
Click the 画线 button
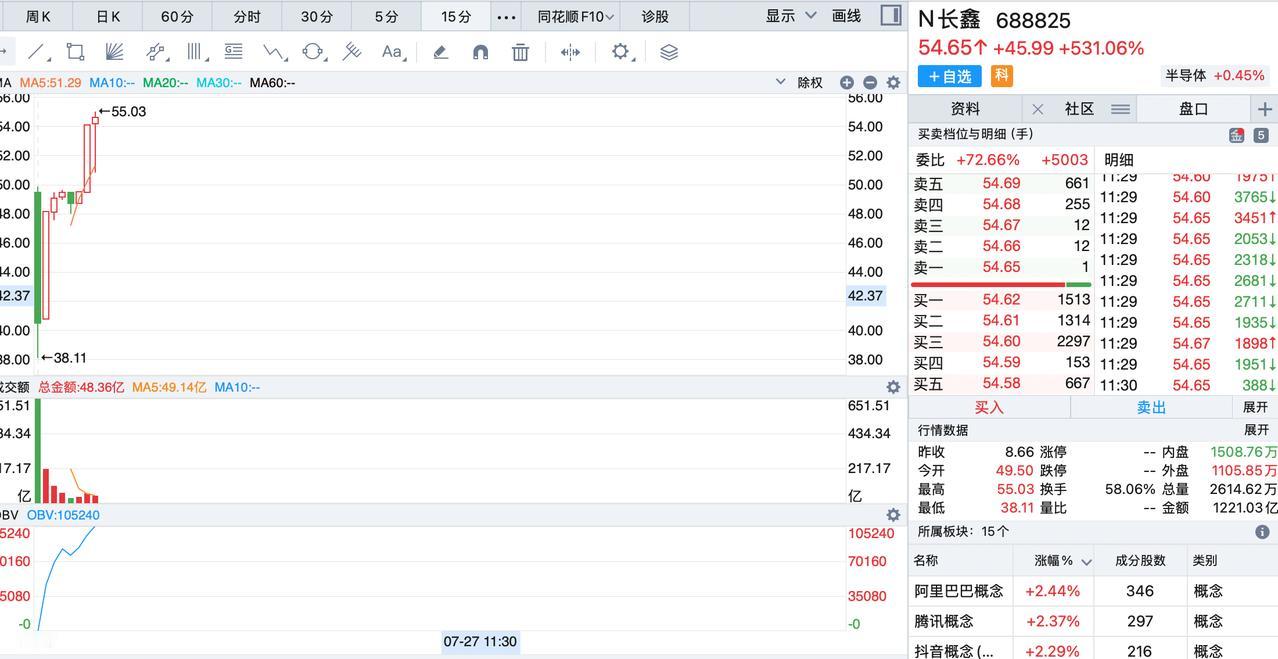pyautogui.click(x=846, y=16)
